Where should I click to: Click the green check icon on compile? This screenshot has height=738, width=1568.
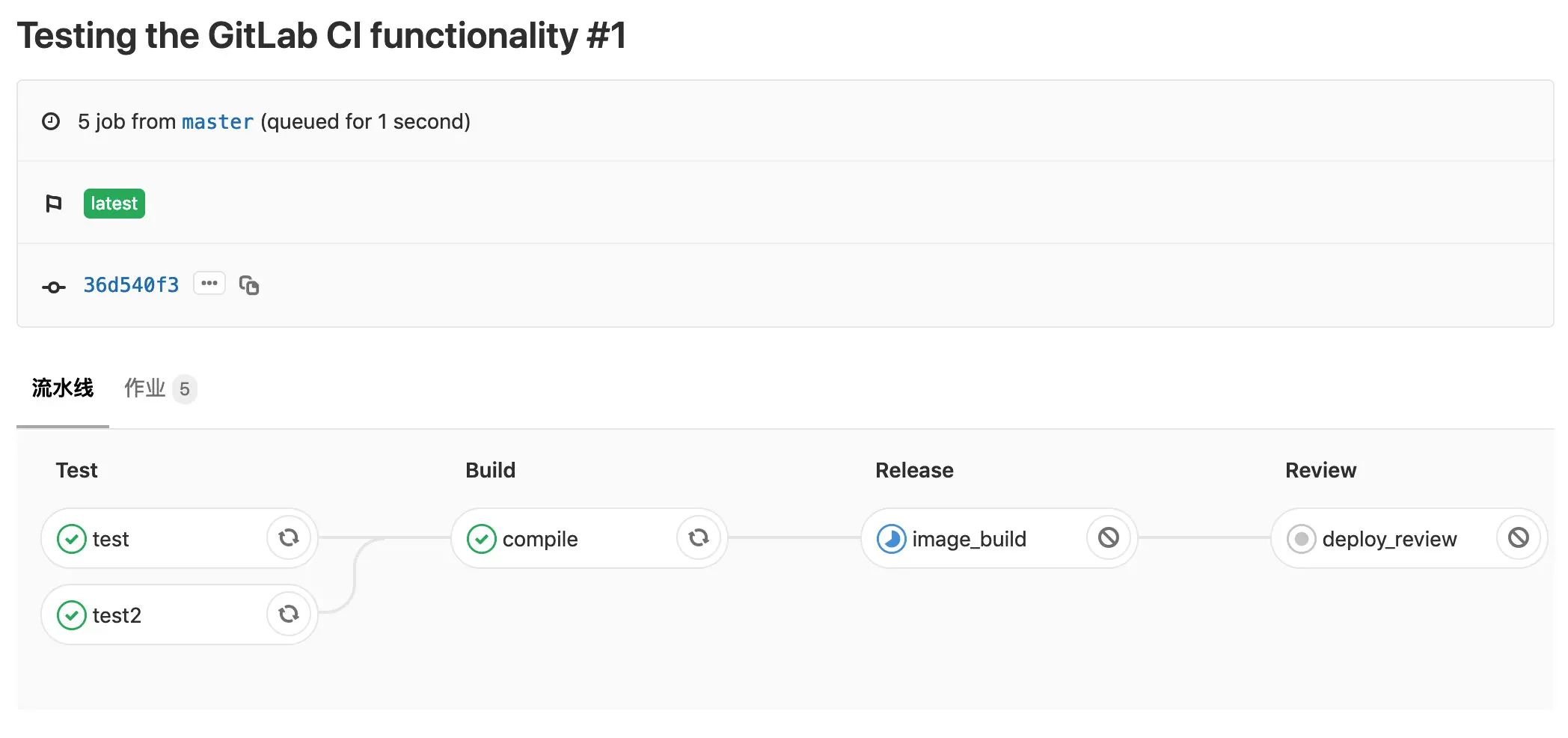click(482, 538)
